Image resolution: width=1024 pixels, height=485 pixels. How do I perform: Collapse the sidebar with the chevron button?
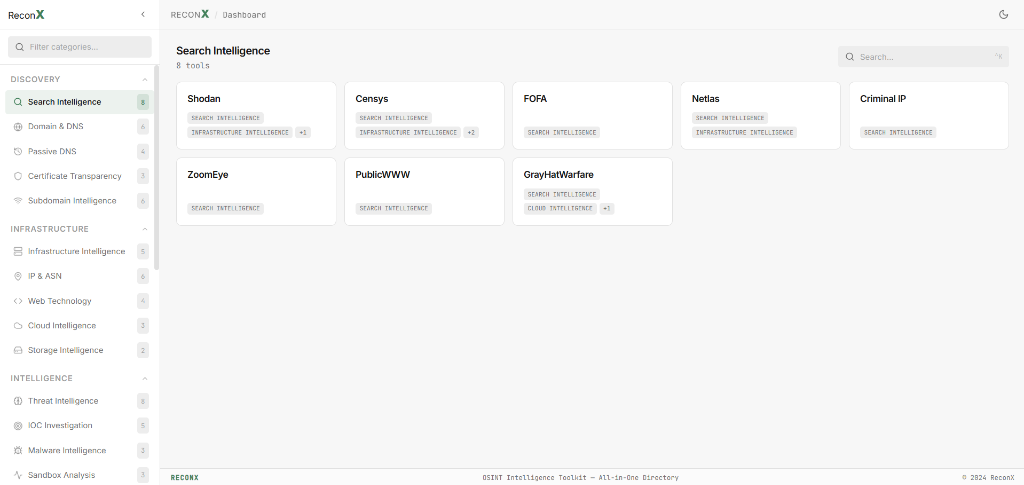143,14
